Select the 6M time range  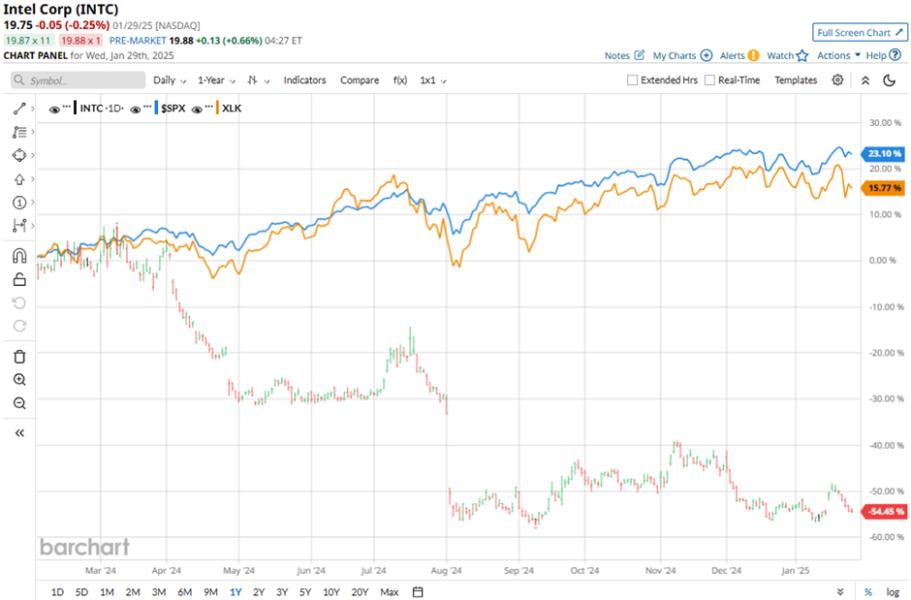tap(184, 592)
